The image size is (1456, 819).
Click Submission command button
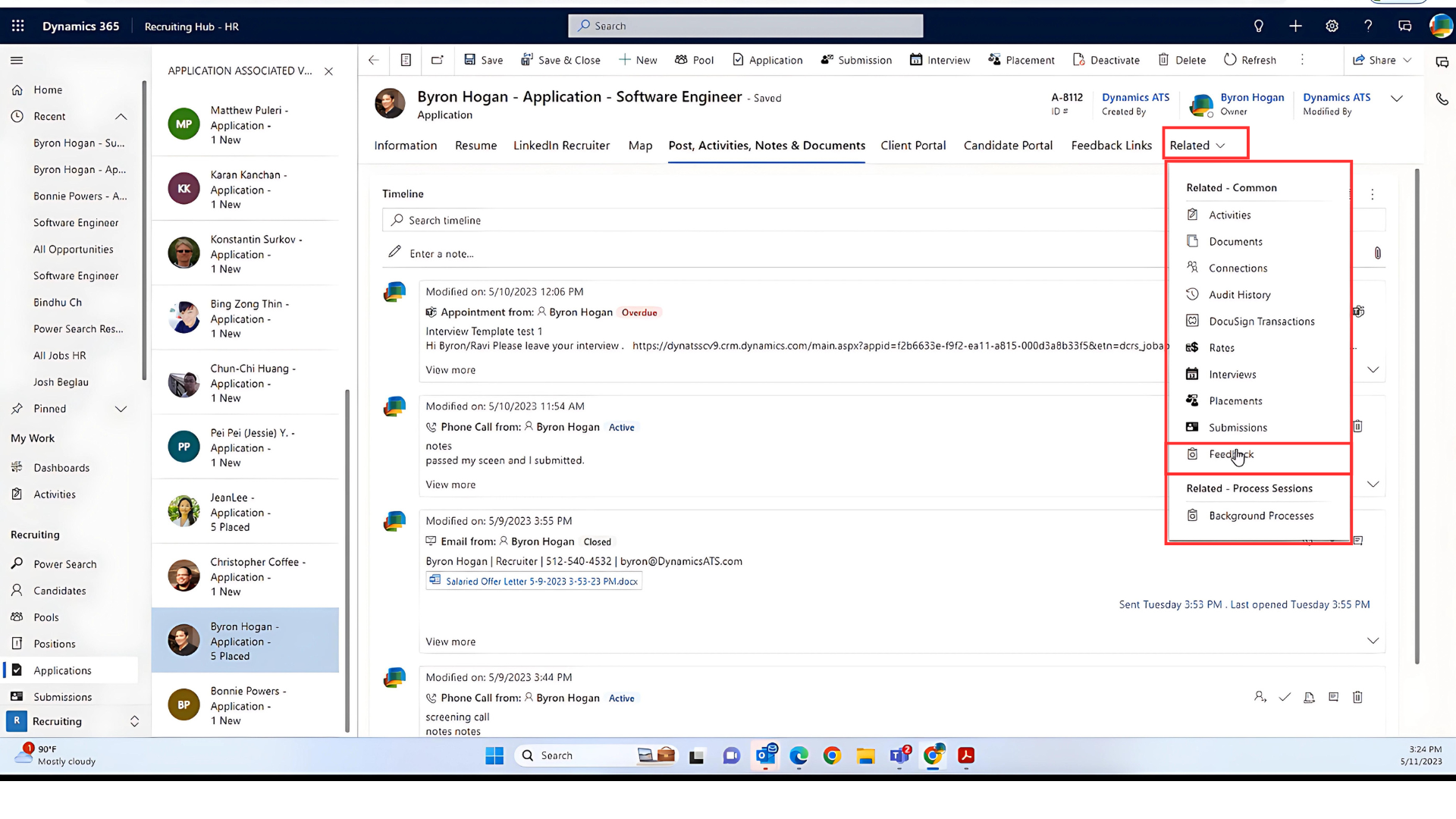pos(856,60)
